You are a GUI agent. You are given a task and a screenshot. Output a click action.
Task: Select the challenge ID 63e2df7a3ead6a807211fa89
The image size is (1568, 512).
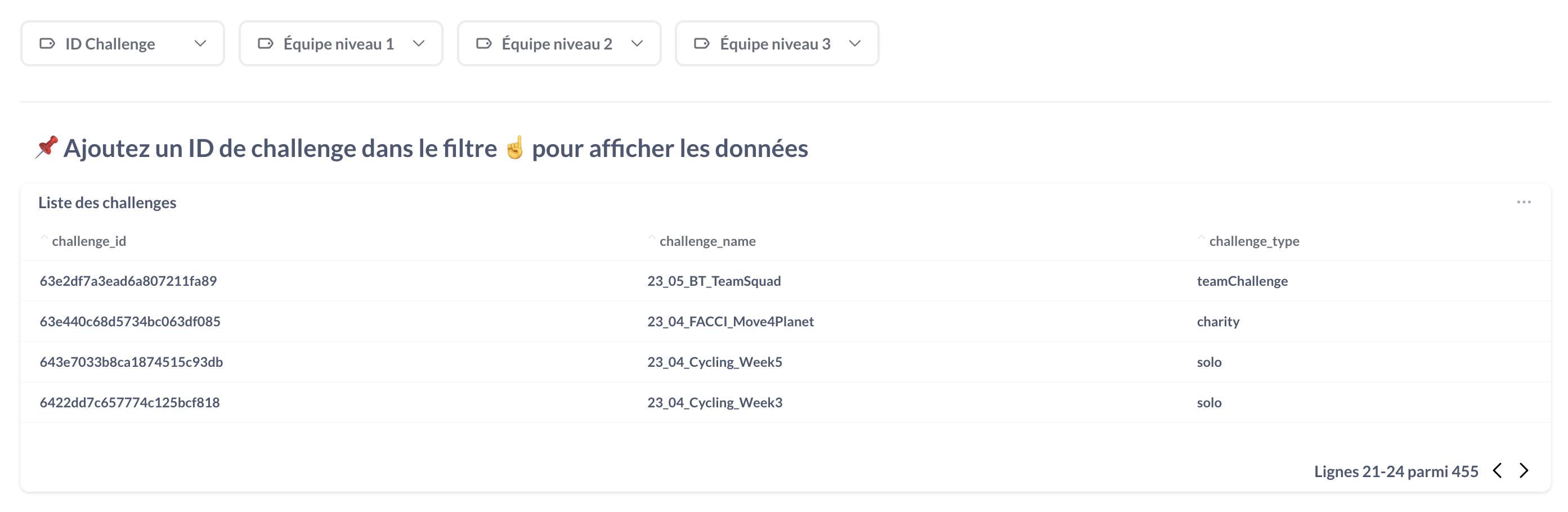[128, 281]
